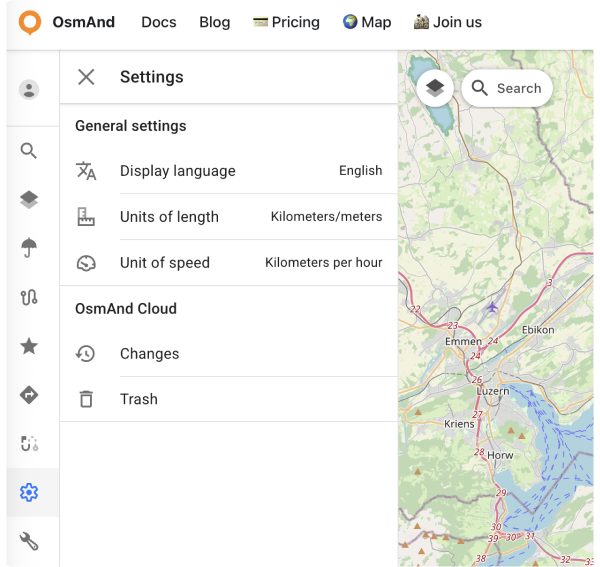
Task: Open the Trash item
Action: pyautogui.click(x=229, y=399)
